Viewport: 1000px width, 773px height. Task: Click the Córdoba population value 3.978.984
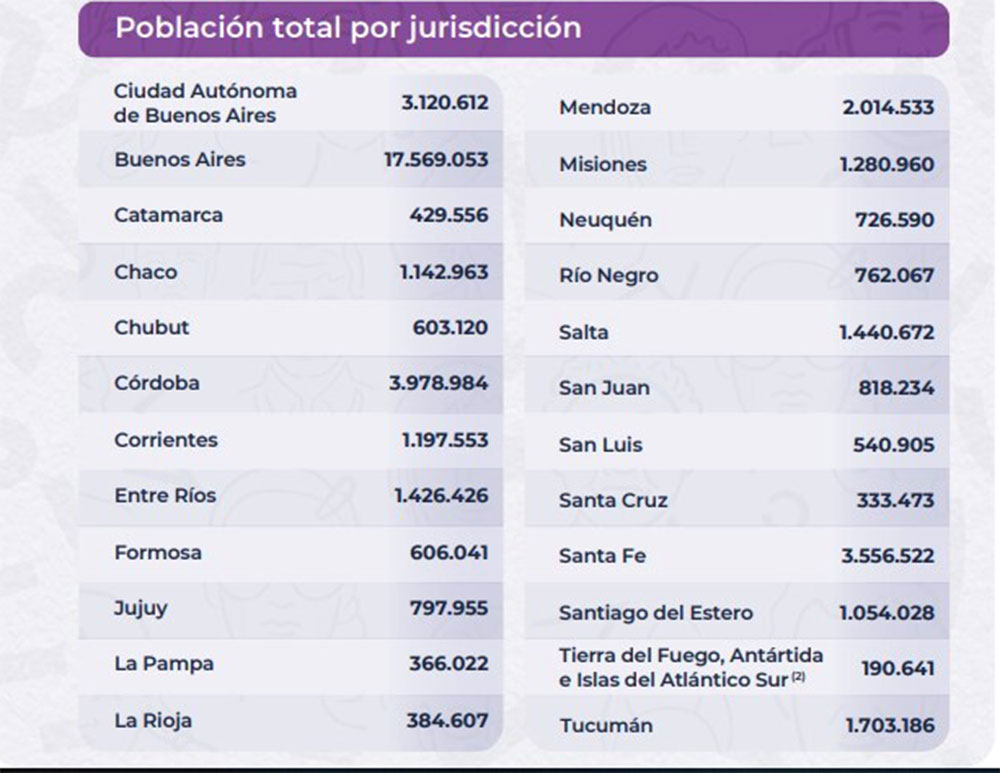click(439, 383)
